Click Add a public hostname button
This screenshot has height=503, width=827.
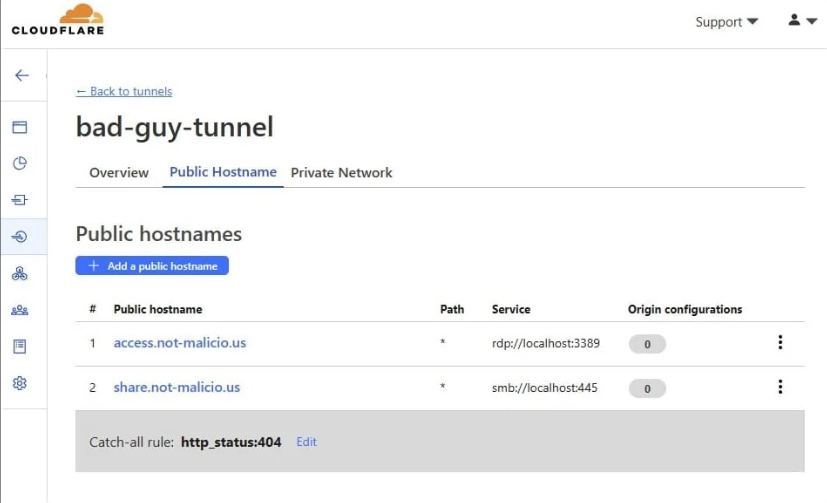pyautogui.click(x=152, y=266)
